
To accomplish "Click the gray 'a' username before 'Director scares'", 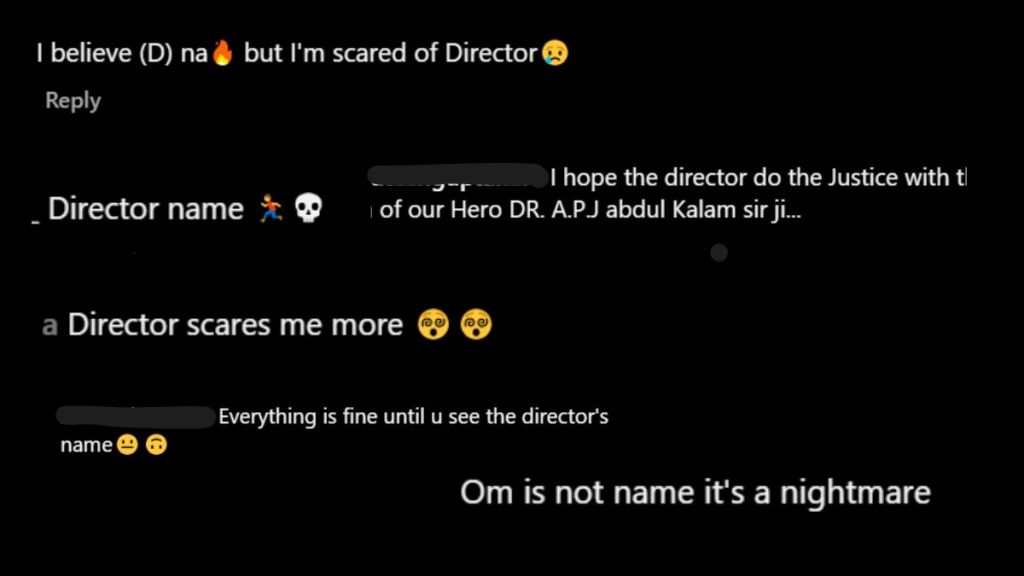I will pos(50,325).
